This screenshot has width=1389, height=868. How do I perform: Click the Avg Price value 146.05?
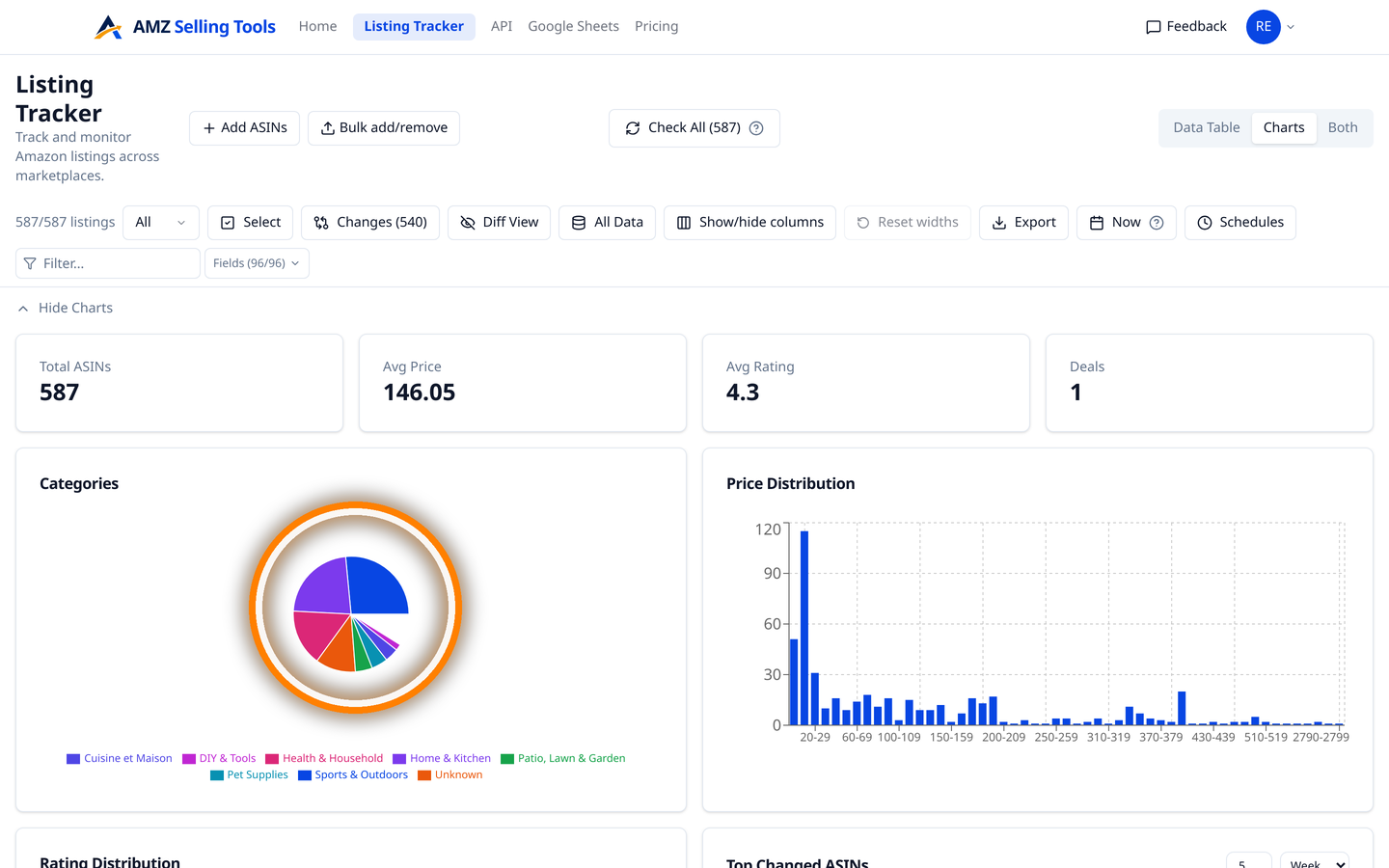click(x=419, y=393)
